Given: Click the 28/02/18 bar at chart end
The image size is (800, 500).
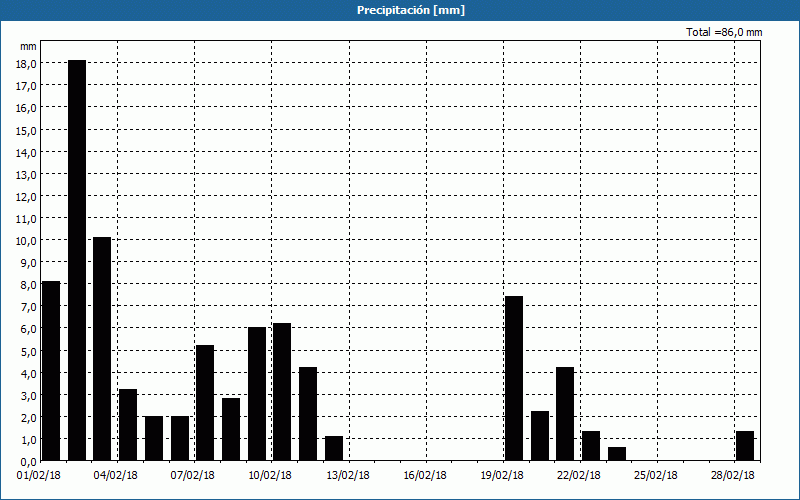Looking at the screenshot, I should tap(745, 446).
